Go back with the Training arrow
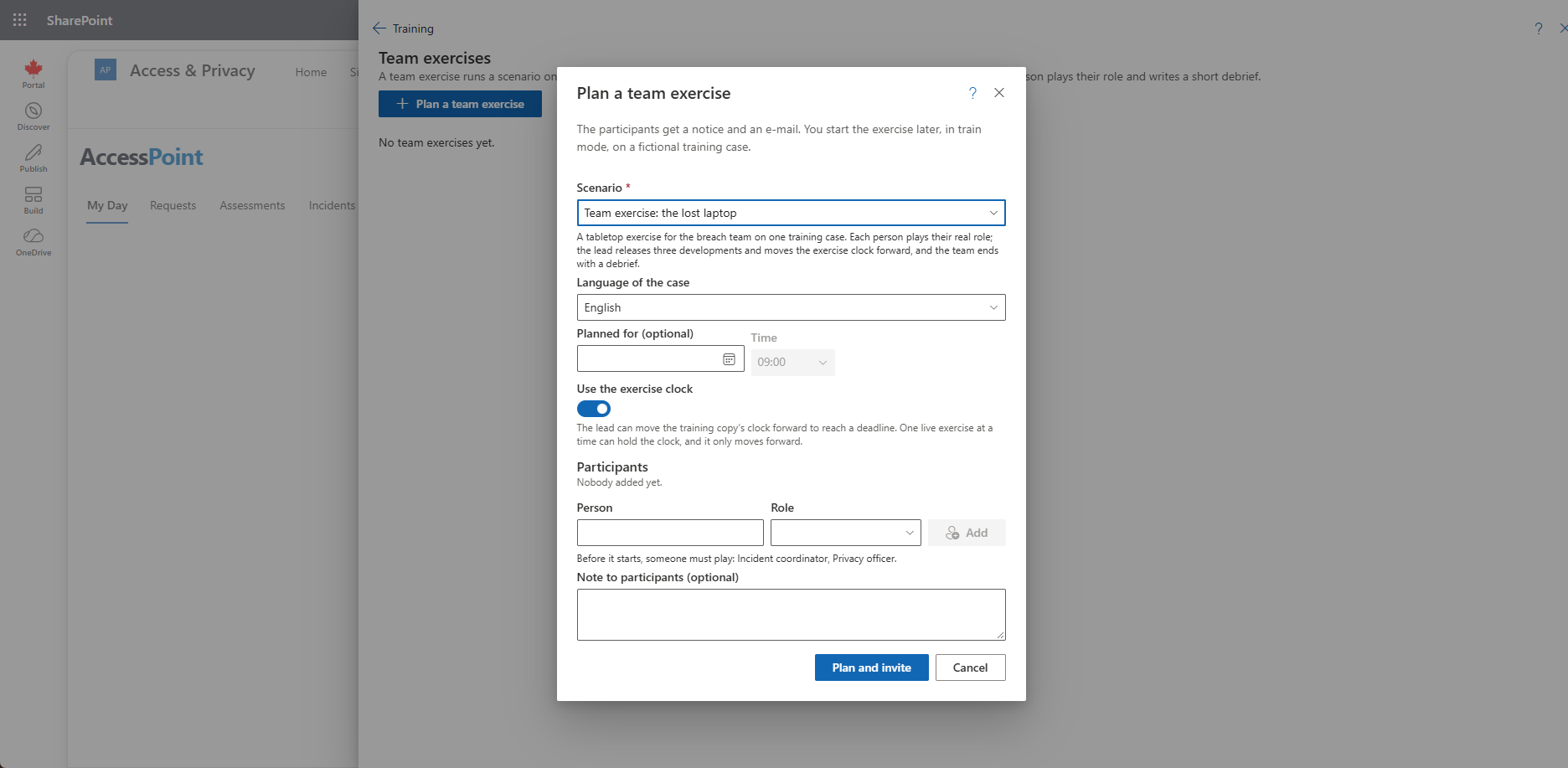Viewport: 1568px width, 768px height. 379,28
